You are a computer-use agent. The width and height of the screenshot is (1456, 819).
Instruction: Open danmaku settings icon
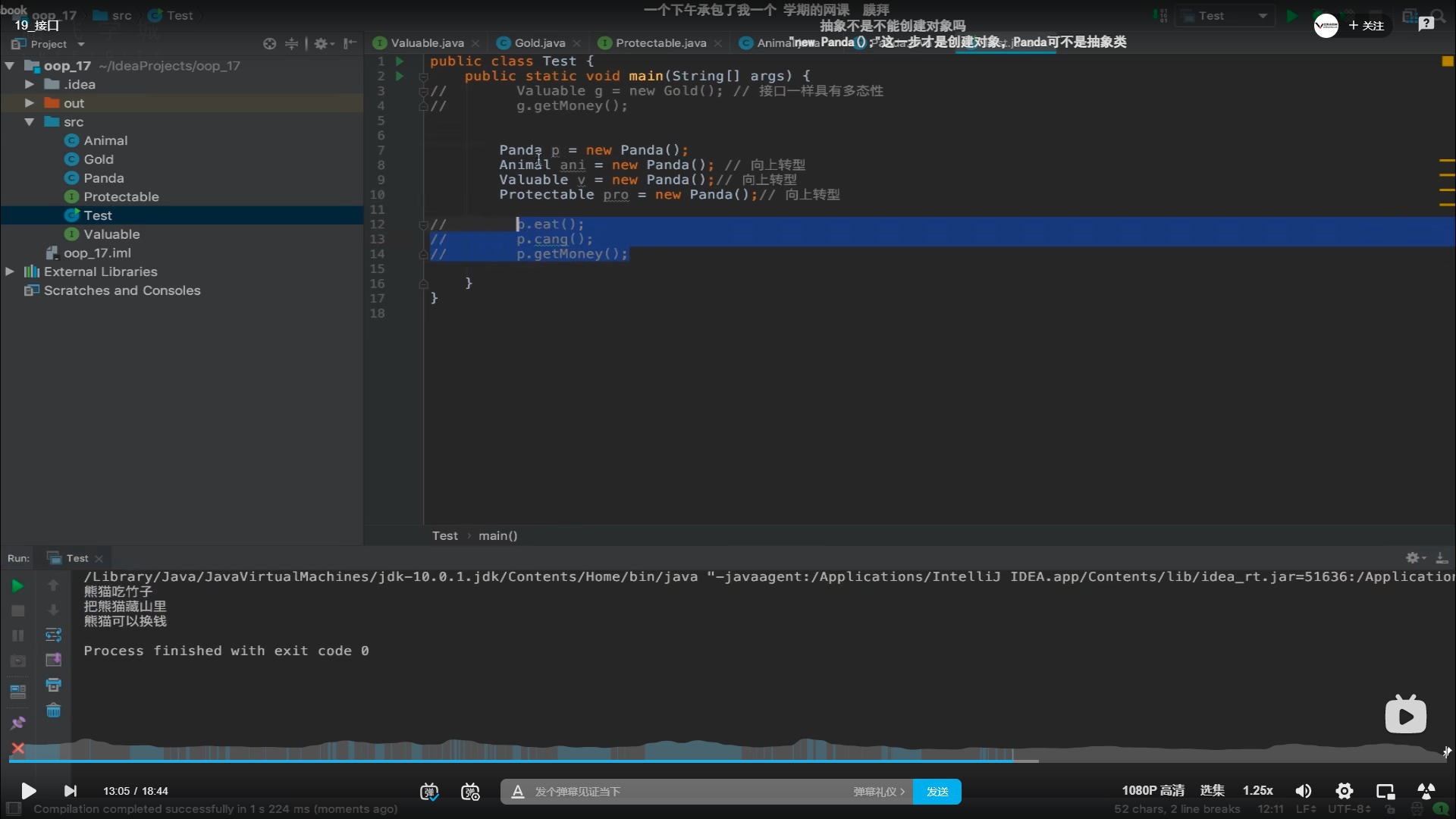(x=470, y=792)
